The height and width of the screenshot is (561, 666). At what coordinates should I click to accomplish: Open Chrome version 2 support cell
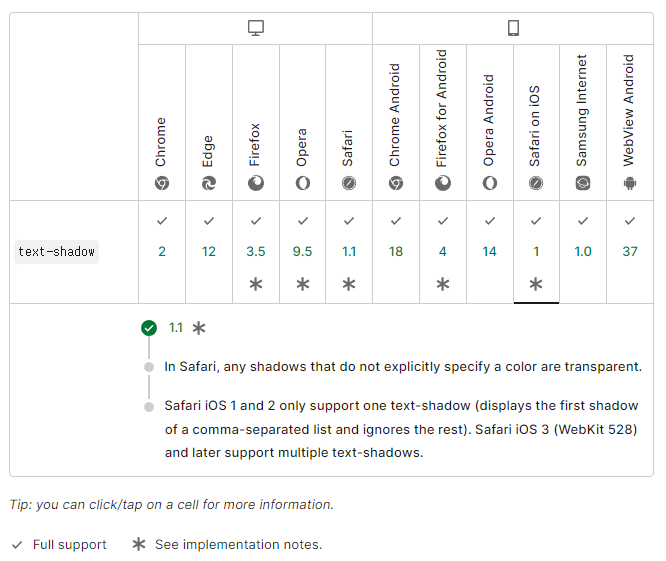pos(162,252)
